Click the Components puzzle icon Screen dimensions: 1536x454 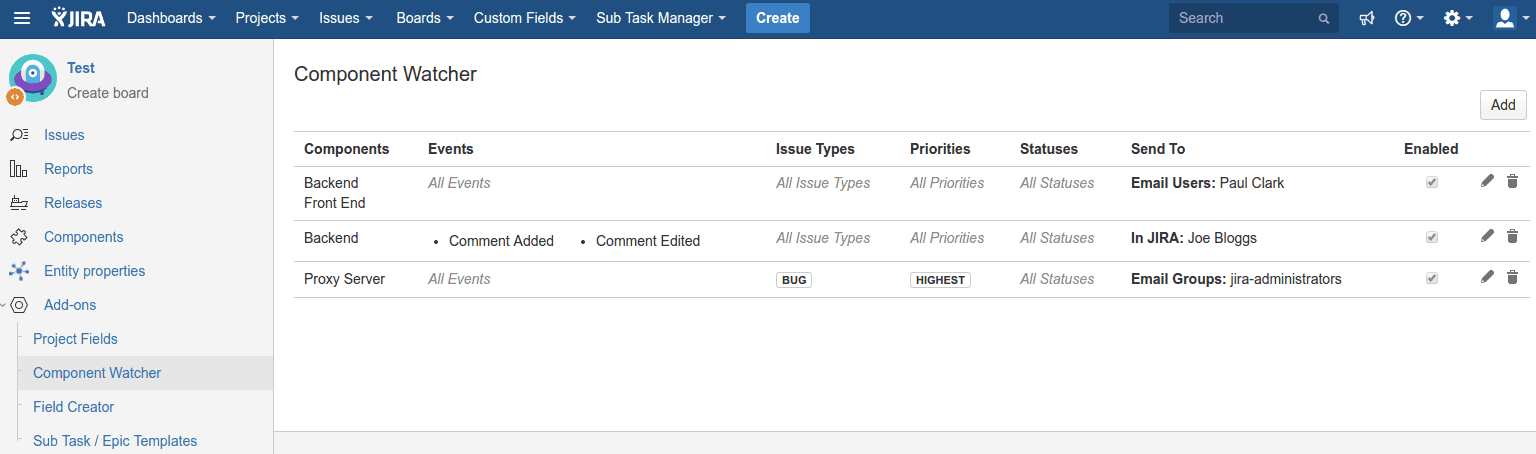pos(19,237)
